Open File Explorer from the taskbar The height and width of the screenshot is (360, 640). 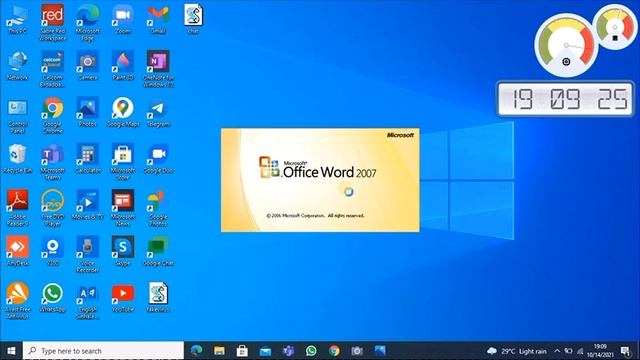click(219, 350)
